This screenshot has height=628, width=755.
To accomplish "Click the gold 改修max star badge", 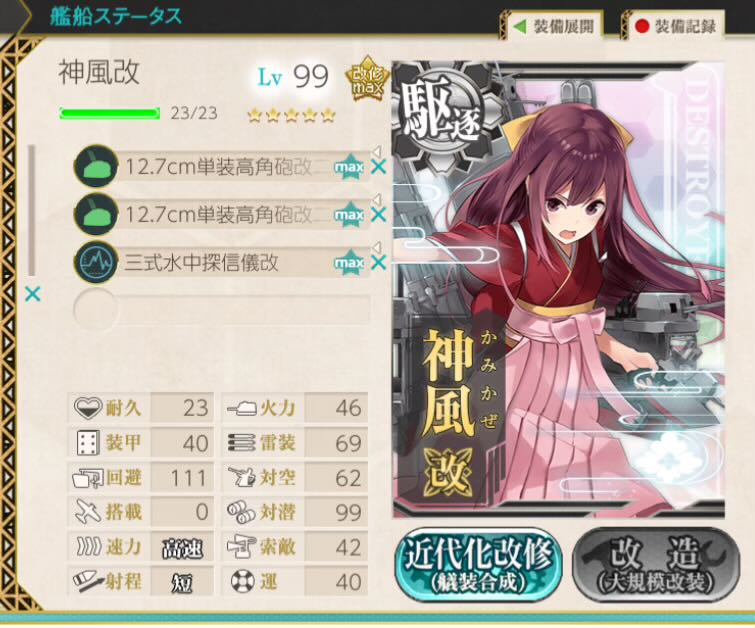I will [368, 79].
